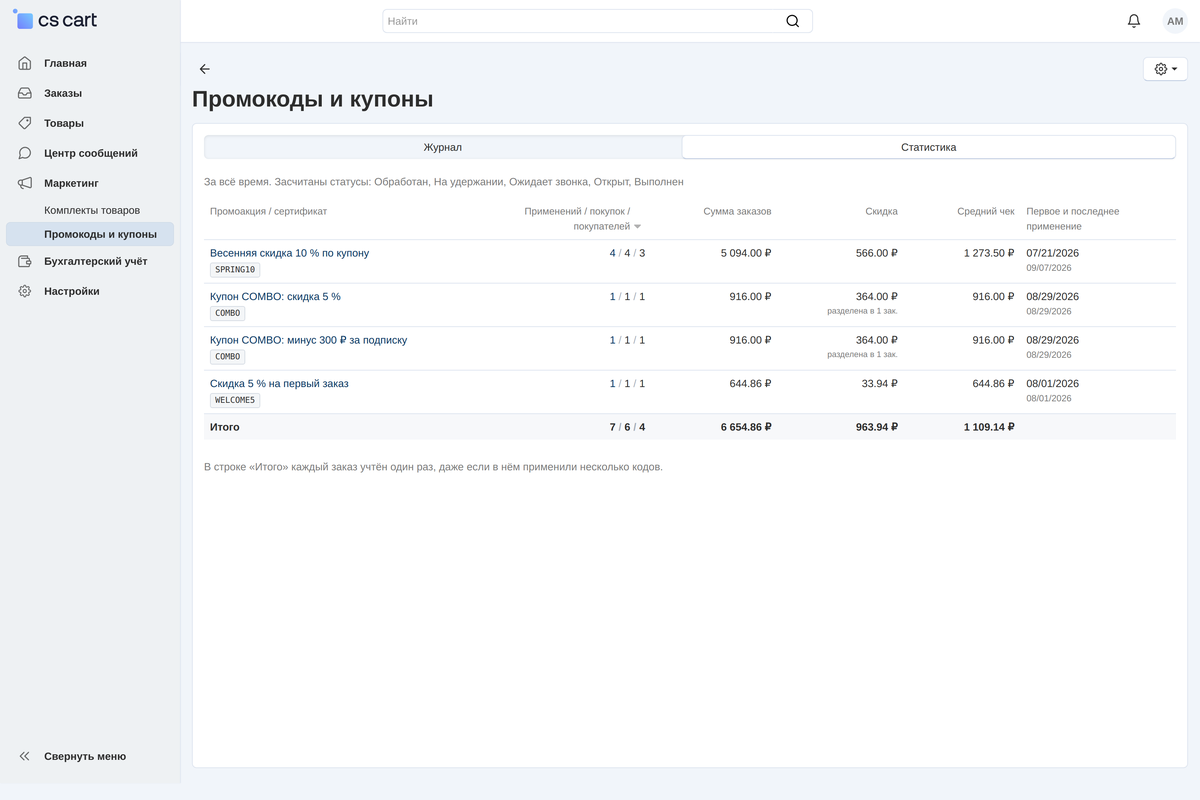Click the gear icon beside Настройки
1200x800 pixels.
25,291
